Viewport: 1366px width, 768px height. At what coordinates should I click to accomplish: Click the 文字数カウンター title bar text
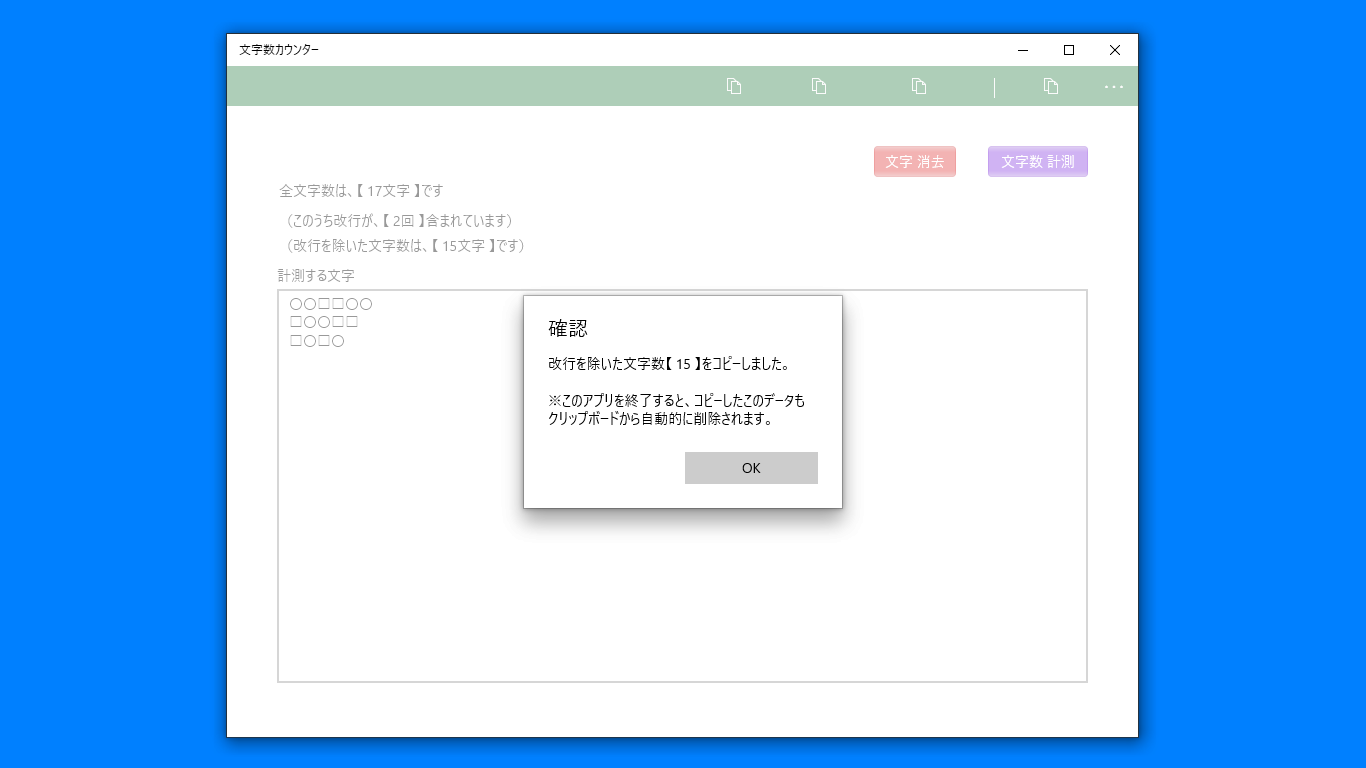(x=278, y=49)
